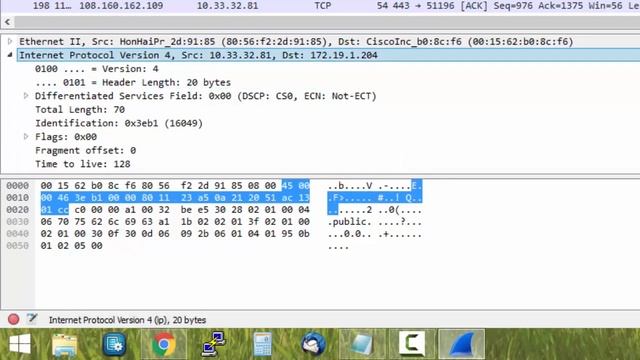The image size is (640, 360).
Task: Switch to the notepad-style taskbar app
Action: pos(362,344)
